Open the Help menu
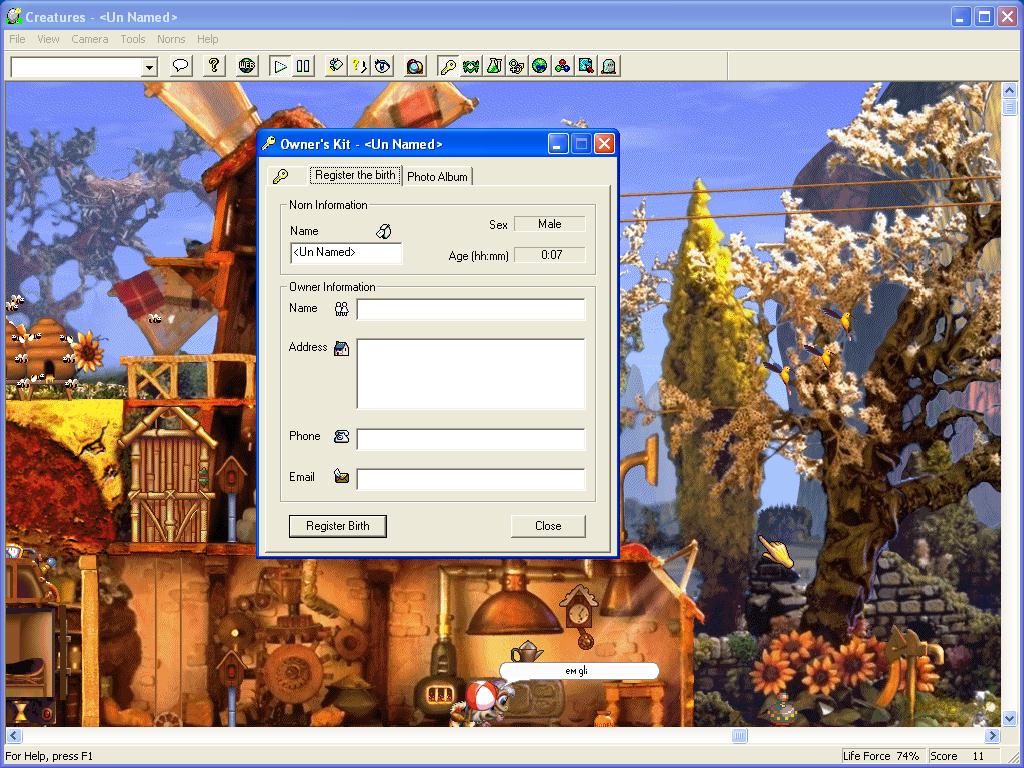 pyautogui.click(x=208, y=39)
